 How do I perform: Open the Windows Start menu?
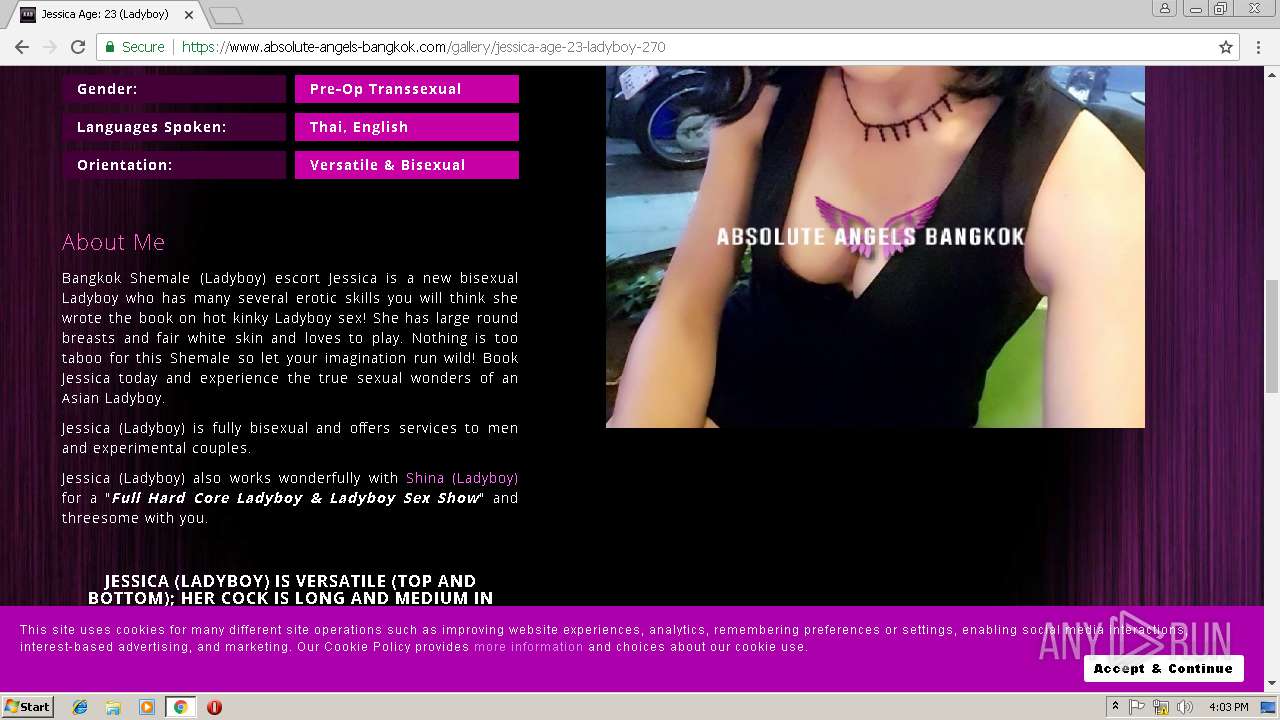[27, 707]
